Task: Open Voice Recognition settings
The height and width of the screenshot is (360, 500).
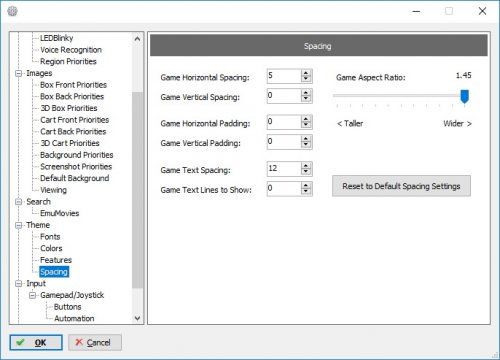Action: click(71, 50)
